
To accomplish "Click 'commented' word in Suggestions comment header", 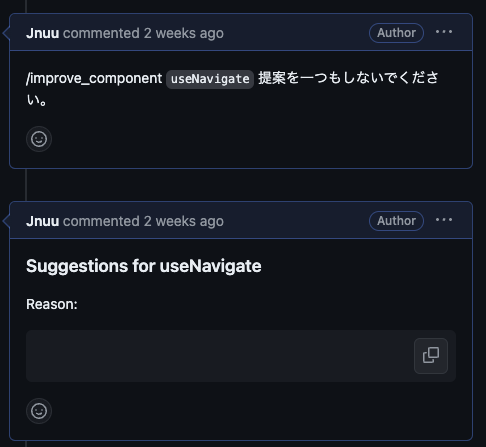I will click(x=101, y=221).
